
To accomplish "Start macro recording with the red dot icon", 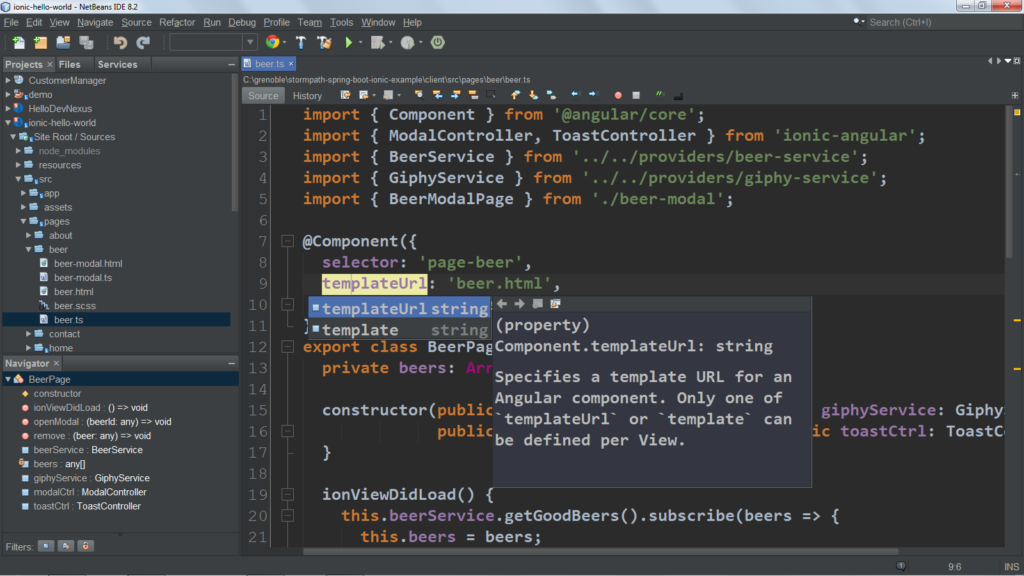I will coord(617,95).
